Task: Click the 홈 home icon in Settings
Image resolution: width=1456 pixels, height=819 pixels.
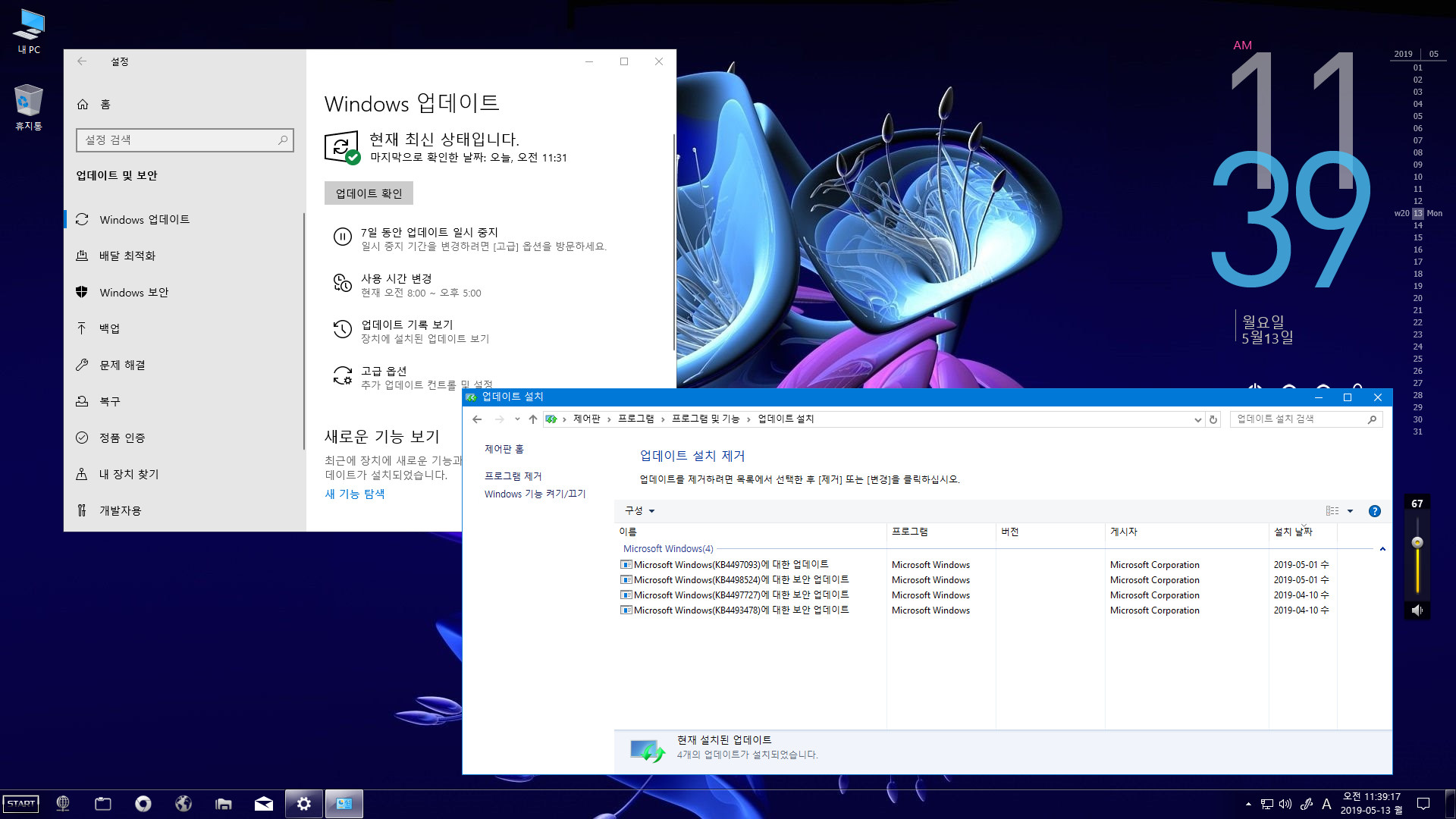Action: [83, 105]
